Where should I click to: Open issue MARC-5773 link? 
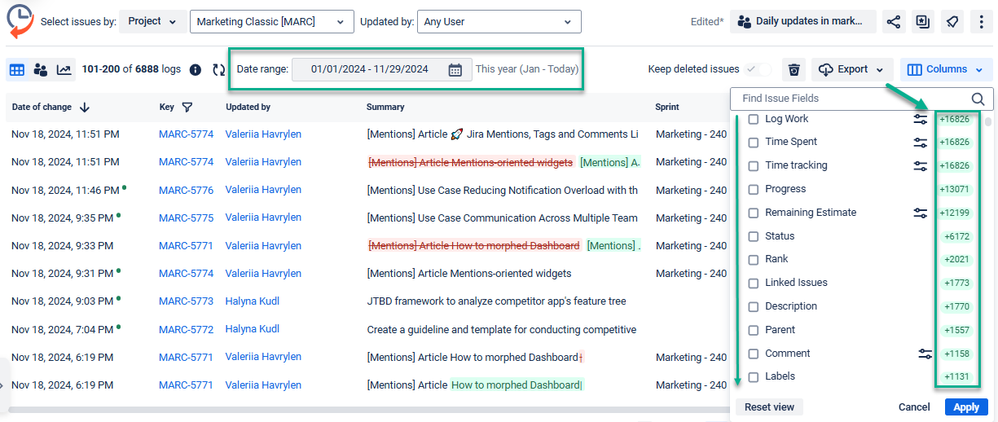(186, 302)
